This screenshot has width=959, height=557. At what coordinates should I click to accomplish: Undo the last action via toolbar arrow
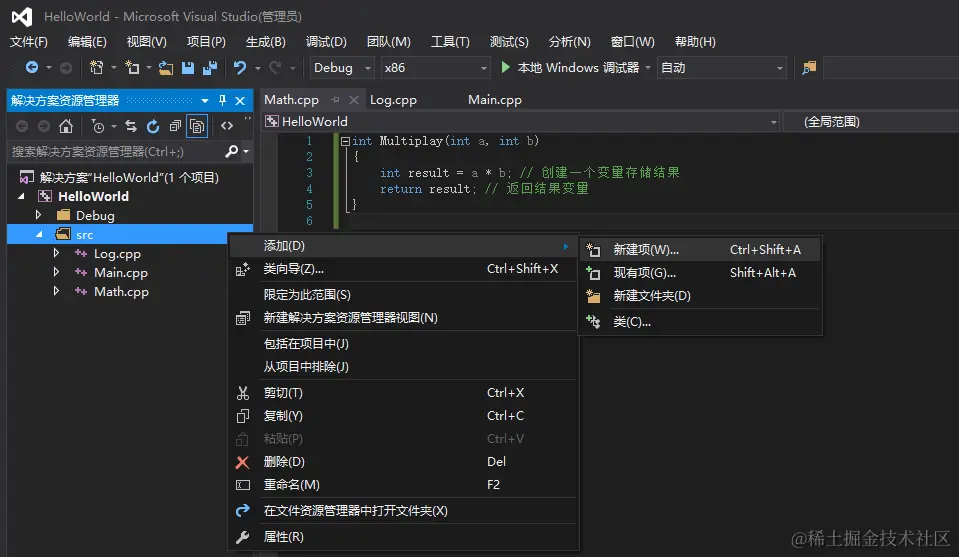(240, 67)
